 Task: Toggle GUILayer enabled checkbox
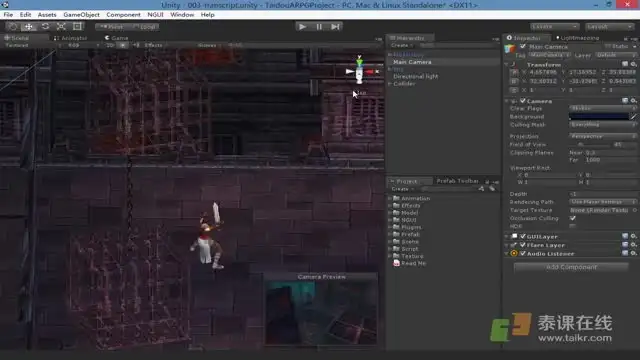pos(522,236)
